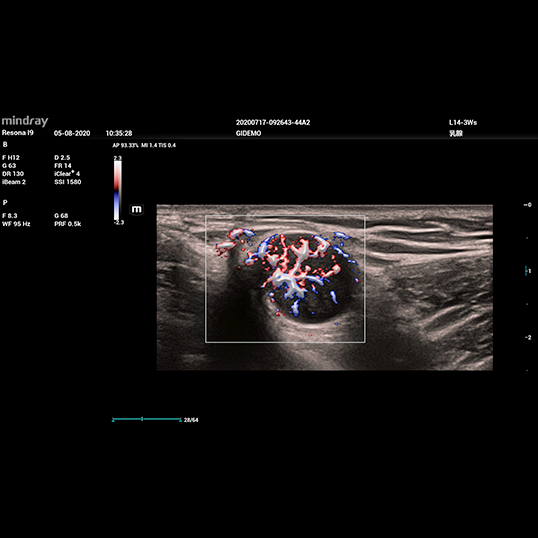Select the cyan focus marker on depth scale
The width and height of the screenshot is (538, 538).
(x=526, y=271)
